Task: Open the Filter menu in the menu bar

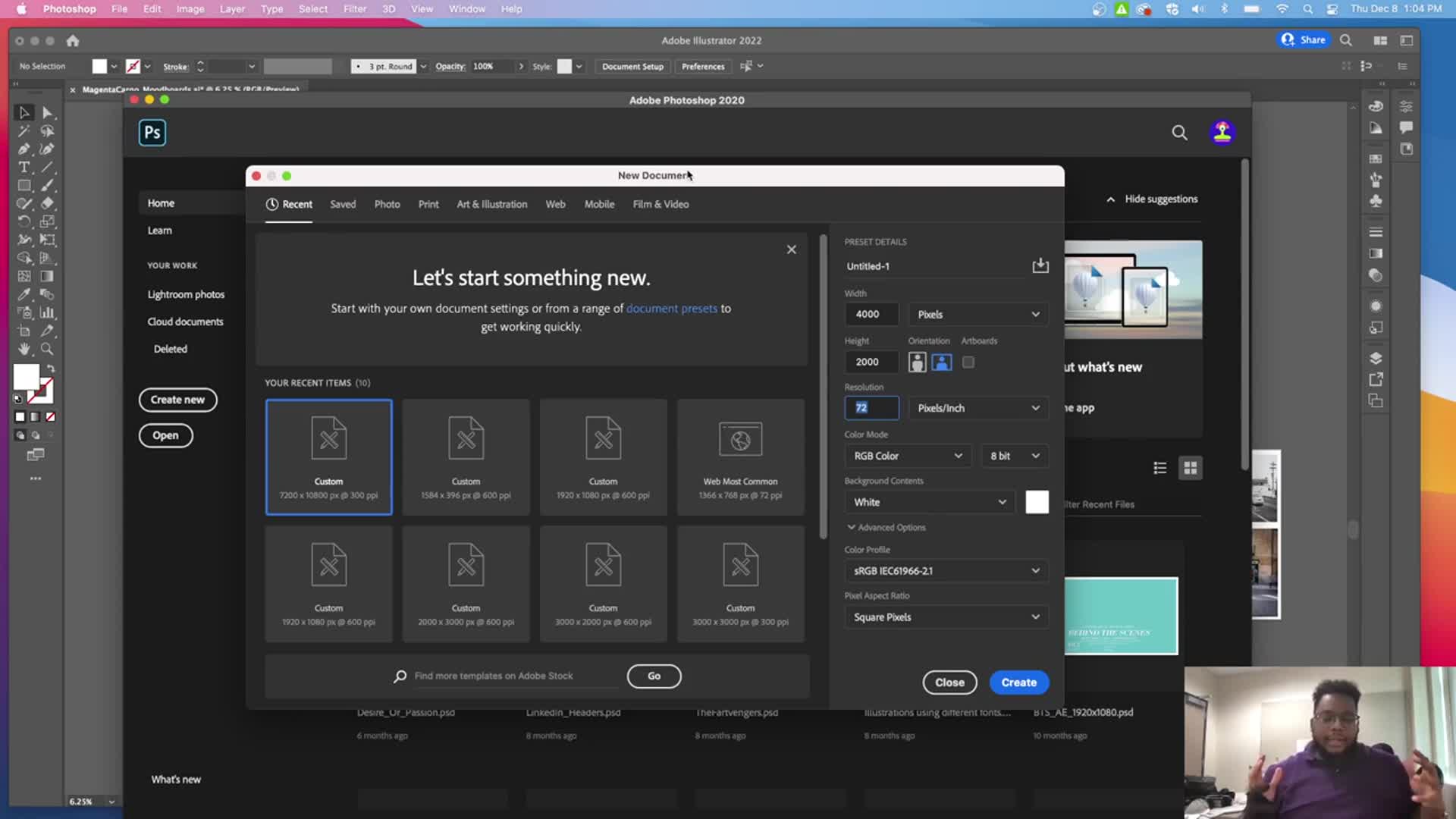Action: pyautogui.click(x=354, y=9)
